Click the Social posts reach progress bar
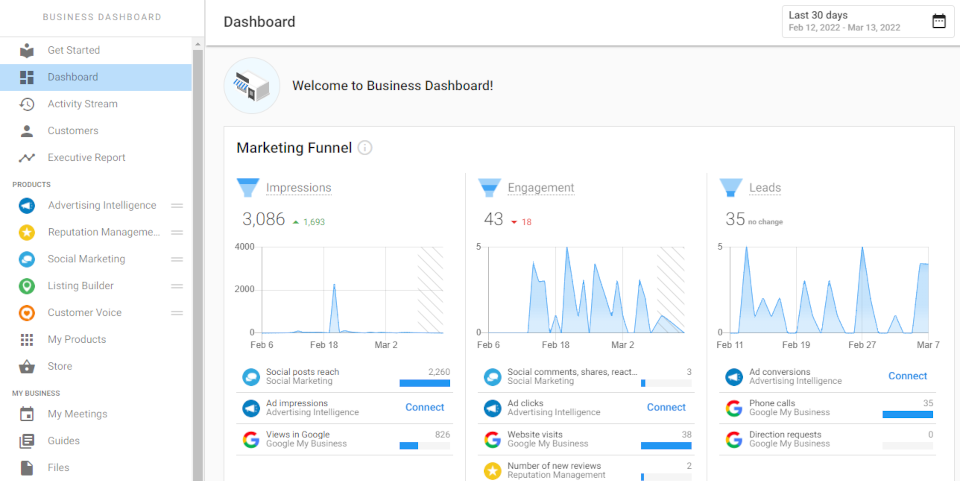The width and height of the screenshot is (960, 481). tap(425, 383)
